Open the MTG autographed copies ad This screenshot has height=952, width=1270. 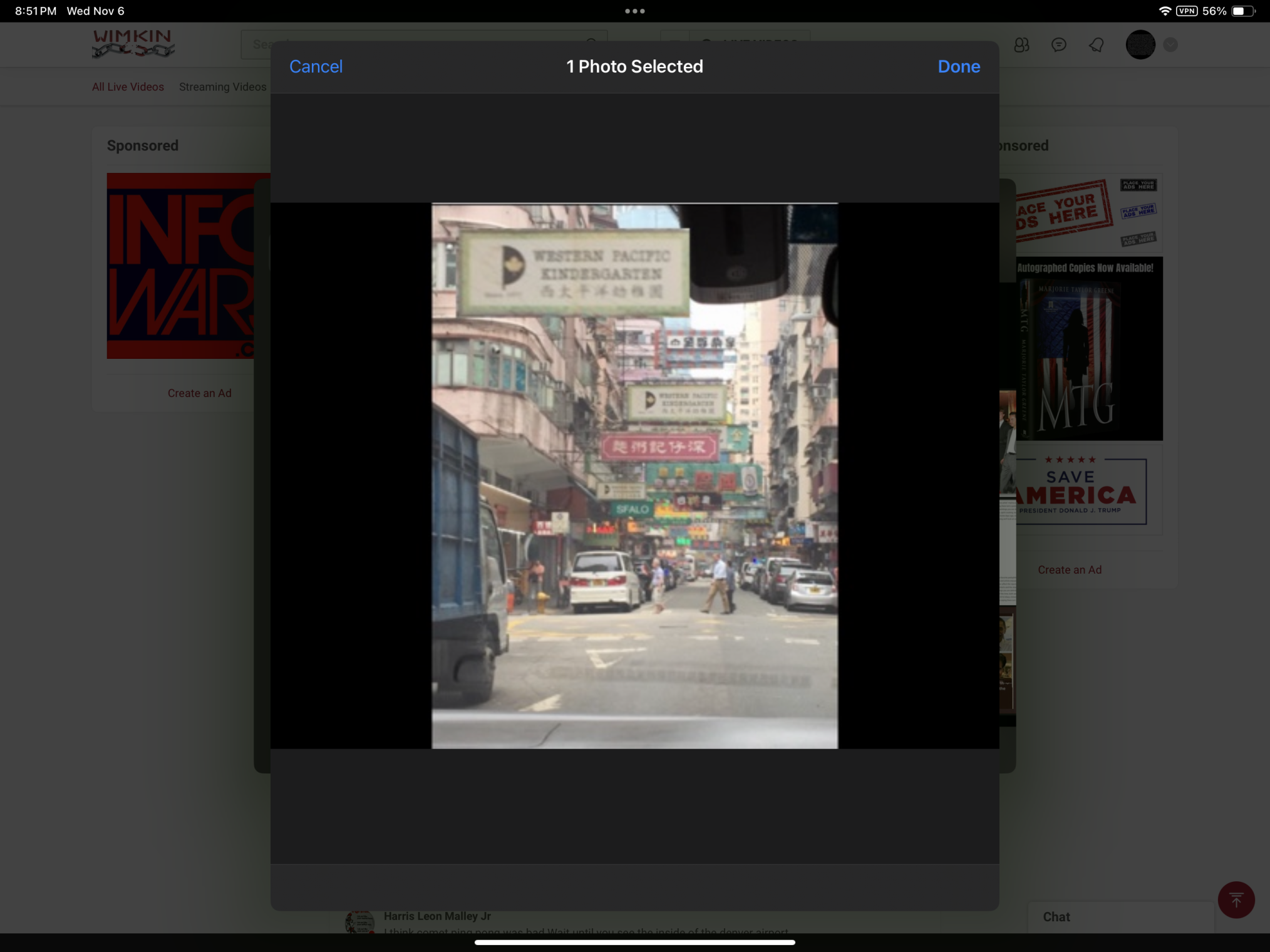point(1088,348)
